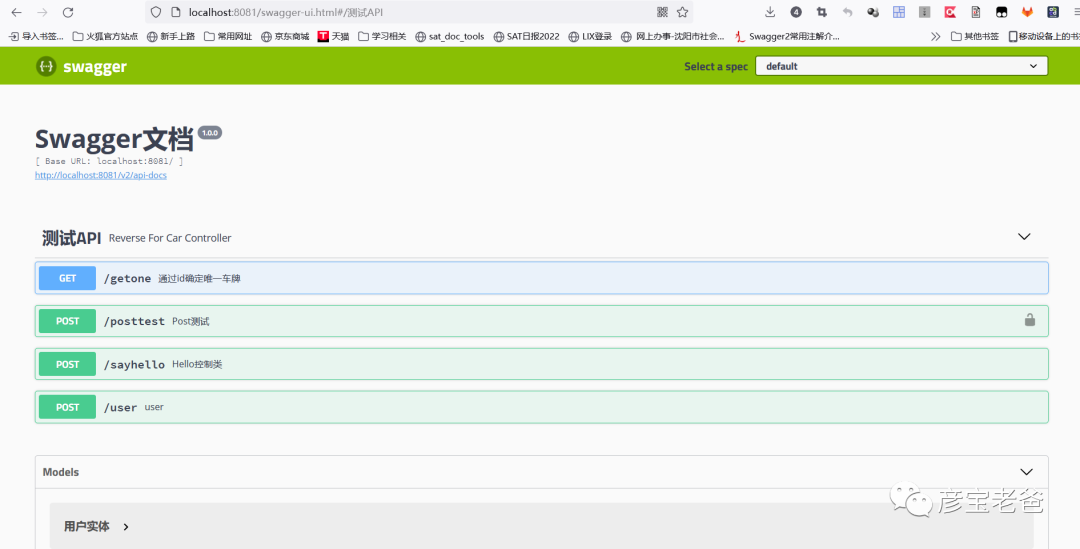
Task: Click the POST badge on /sayhello row
Action: click(x=68, y=364)
